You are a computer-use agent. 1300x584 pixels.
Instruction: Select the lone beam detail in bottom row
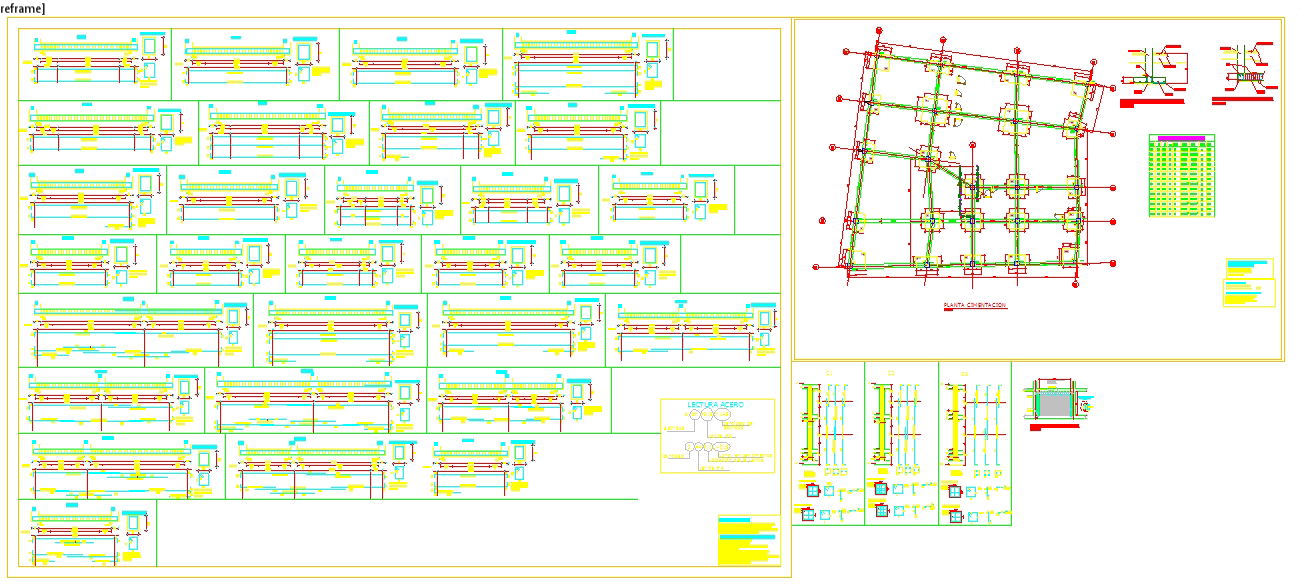88,534
